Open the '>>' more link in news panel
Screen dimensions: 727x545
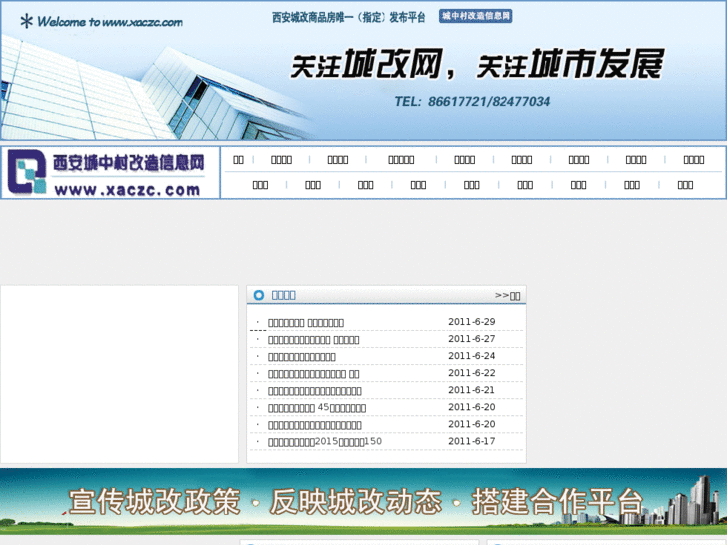click(x=507, y=295)
